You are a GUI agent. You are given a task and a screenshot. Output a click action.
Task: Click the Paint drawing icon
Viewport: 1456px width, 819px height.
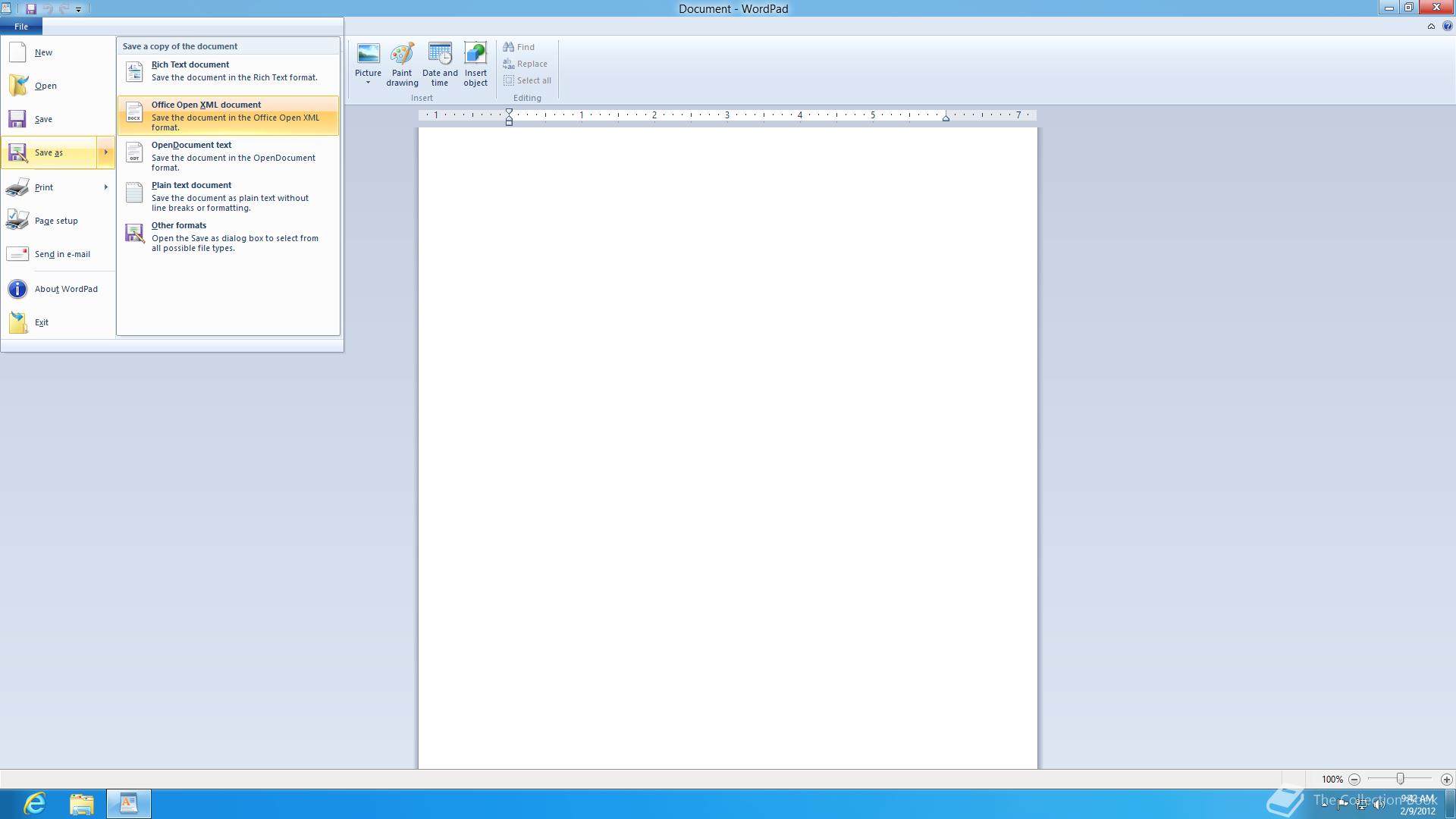(x=402, y=55)
